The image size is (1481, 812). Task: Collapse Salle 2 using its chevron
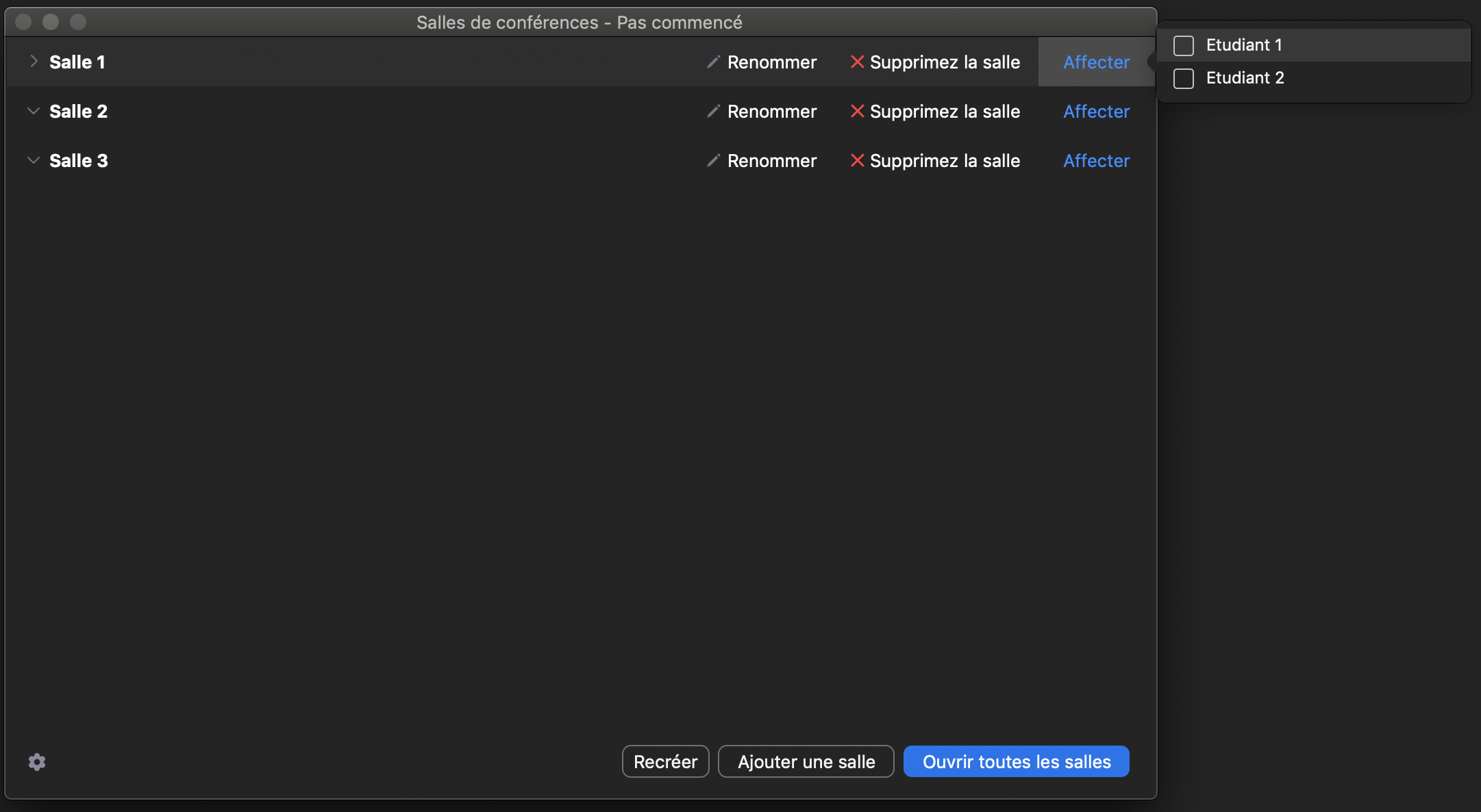coord(34,111)
